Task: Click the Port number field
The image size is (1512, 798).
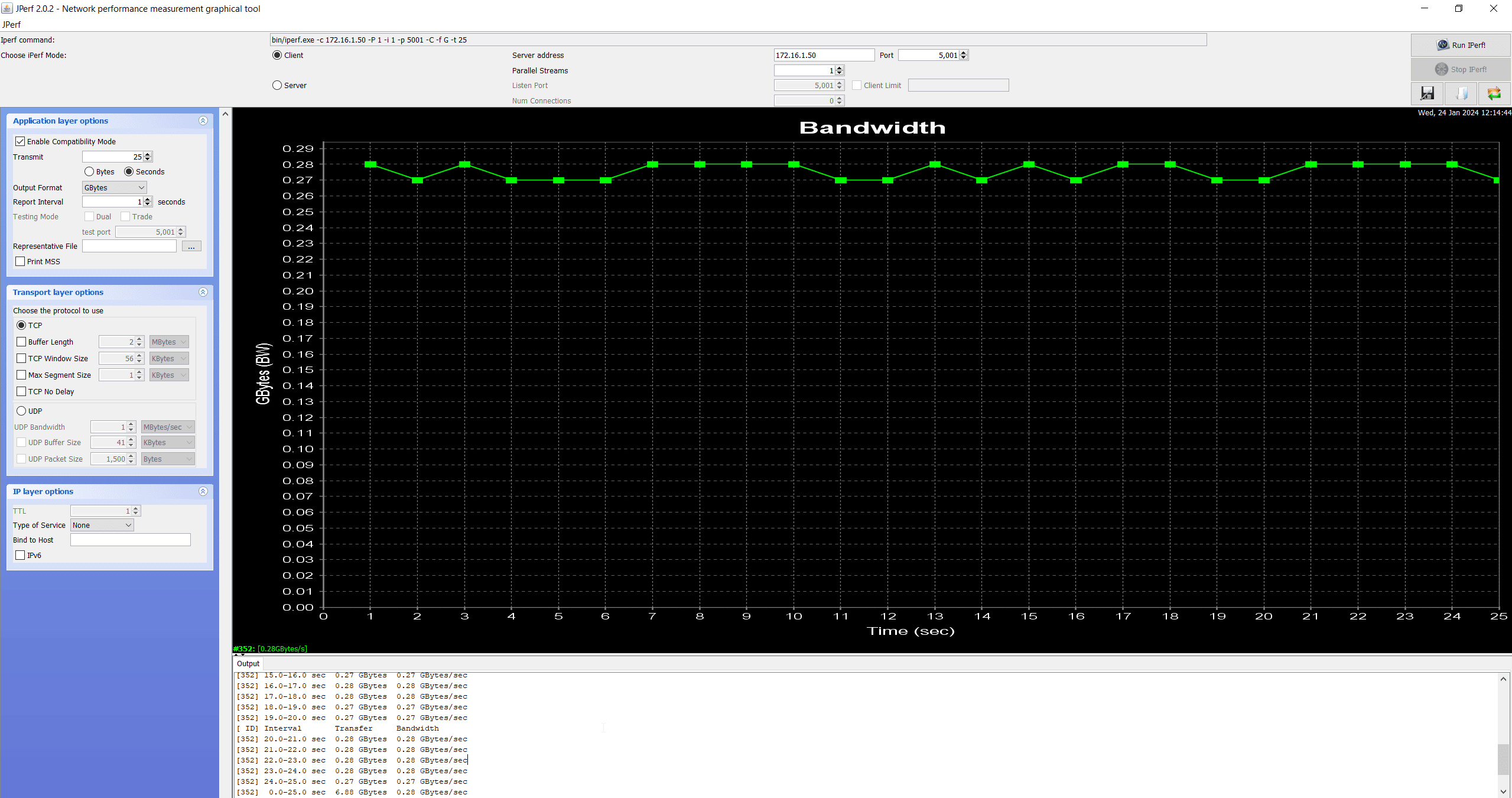Action: 929,55
